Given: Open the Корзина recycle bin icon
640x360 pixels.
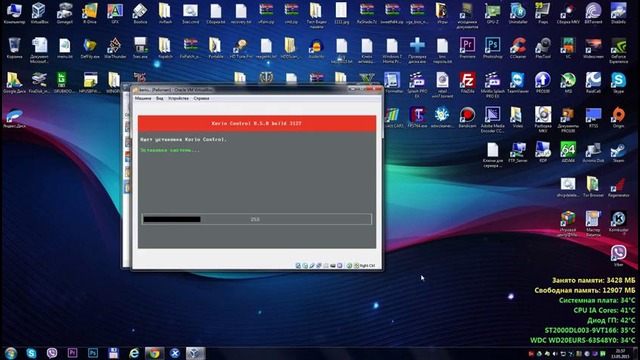Looking at the screenshot, I should click(x=14, y=48).
